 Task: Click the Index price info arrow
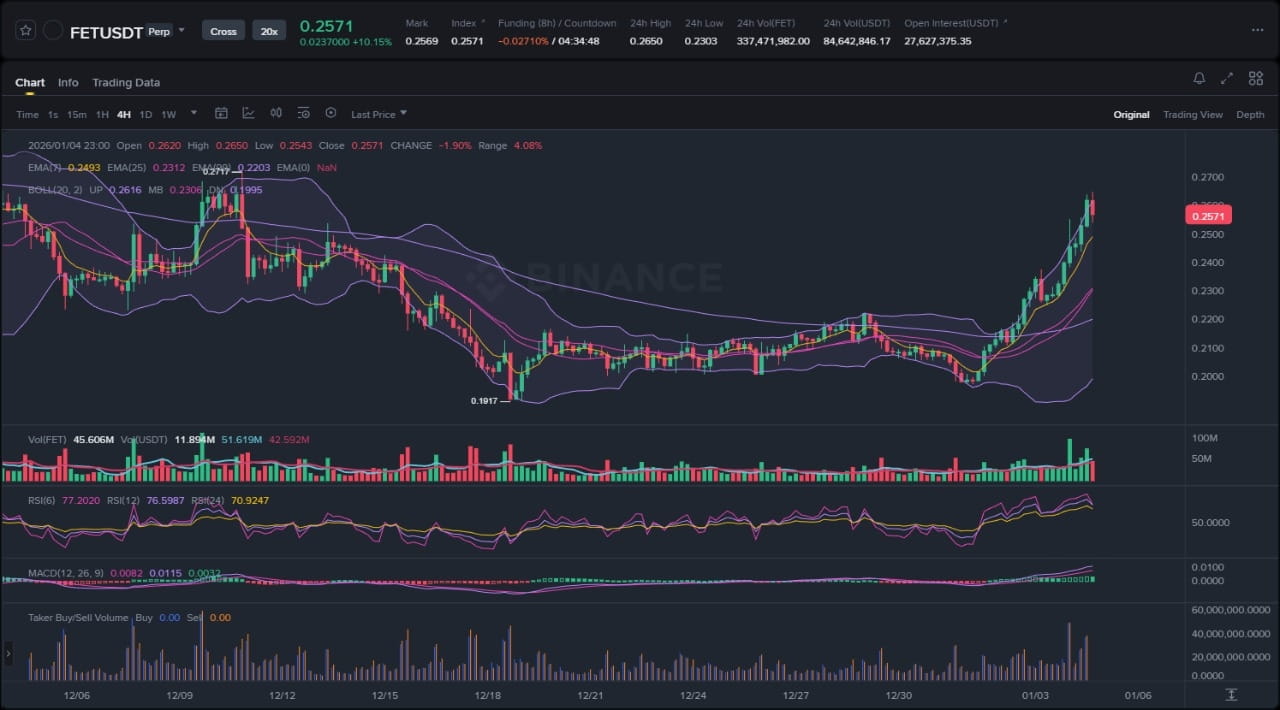click(x=483, y=21)
